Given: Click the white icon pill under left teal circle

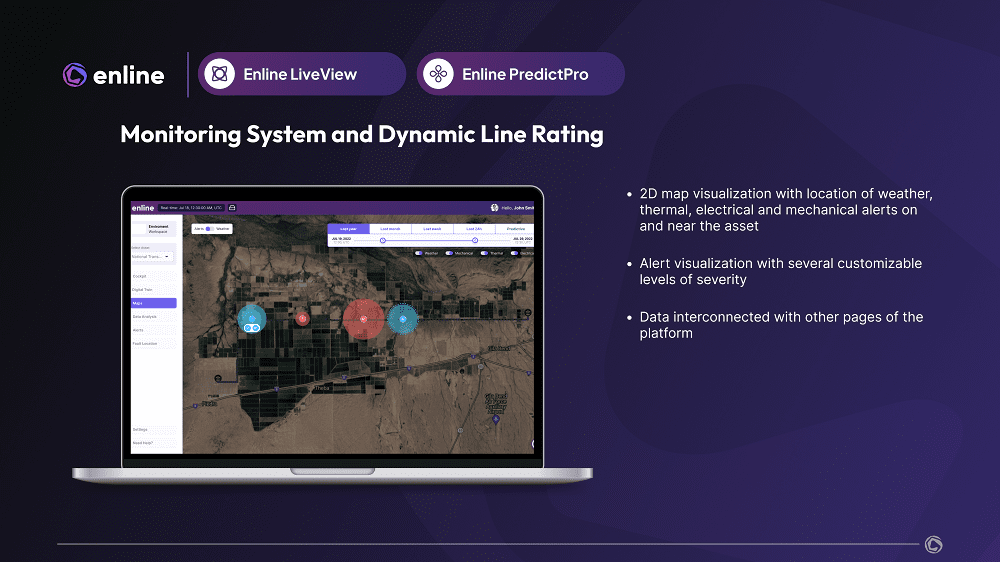Looking at the screenshot, I should click(x=252, y=328).
